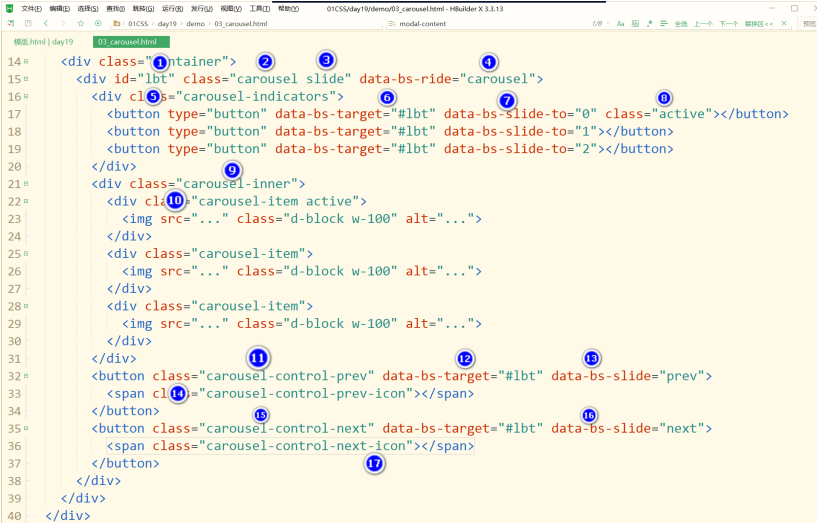Open the 文件(F) menu

pyautogui.click(x=32, y=9)
